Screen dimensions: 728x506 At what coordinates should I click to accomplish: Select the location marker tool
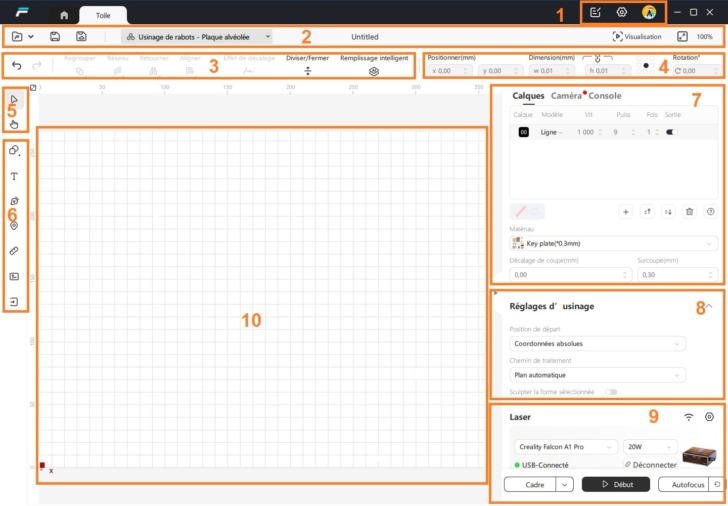click(x=14, y=226)
